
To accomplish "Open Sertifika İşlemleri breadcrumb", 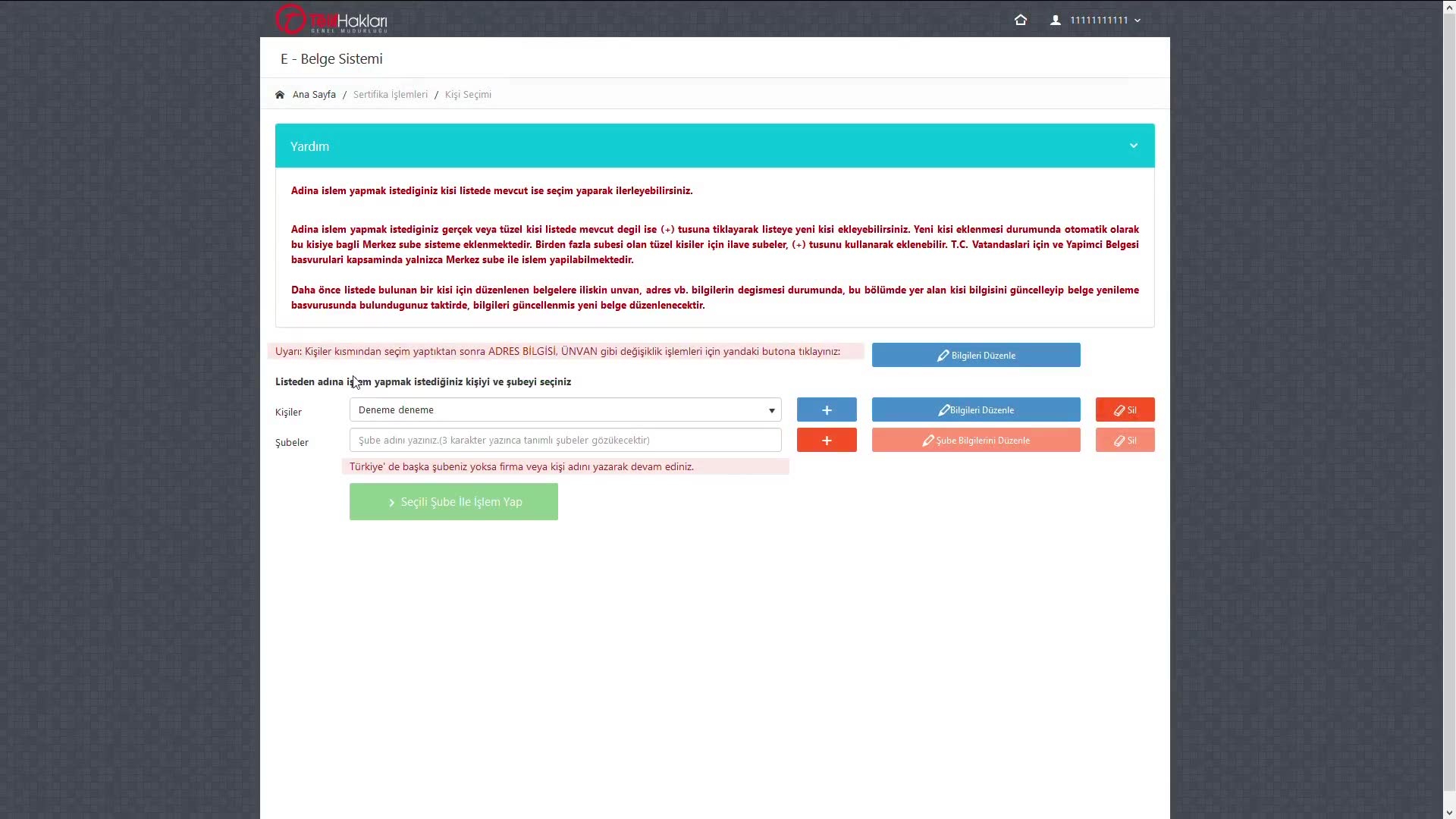I will click(x=390, y=95).
